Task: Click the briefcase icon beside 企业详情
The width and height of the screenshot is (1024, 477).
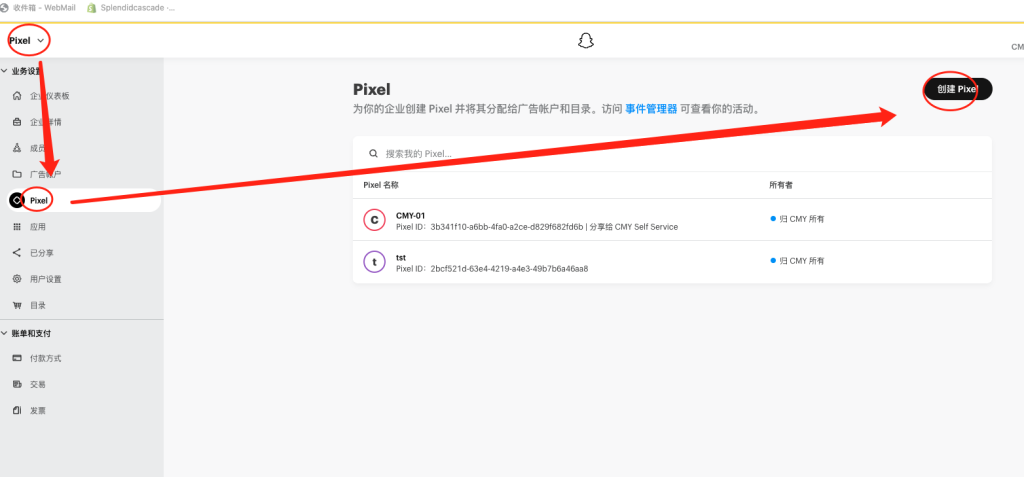Action: [x=17, y=122]
